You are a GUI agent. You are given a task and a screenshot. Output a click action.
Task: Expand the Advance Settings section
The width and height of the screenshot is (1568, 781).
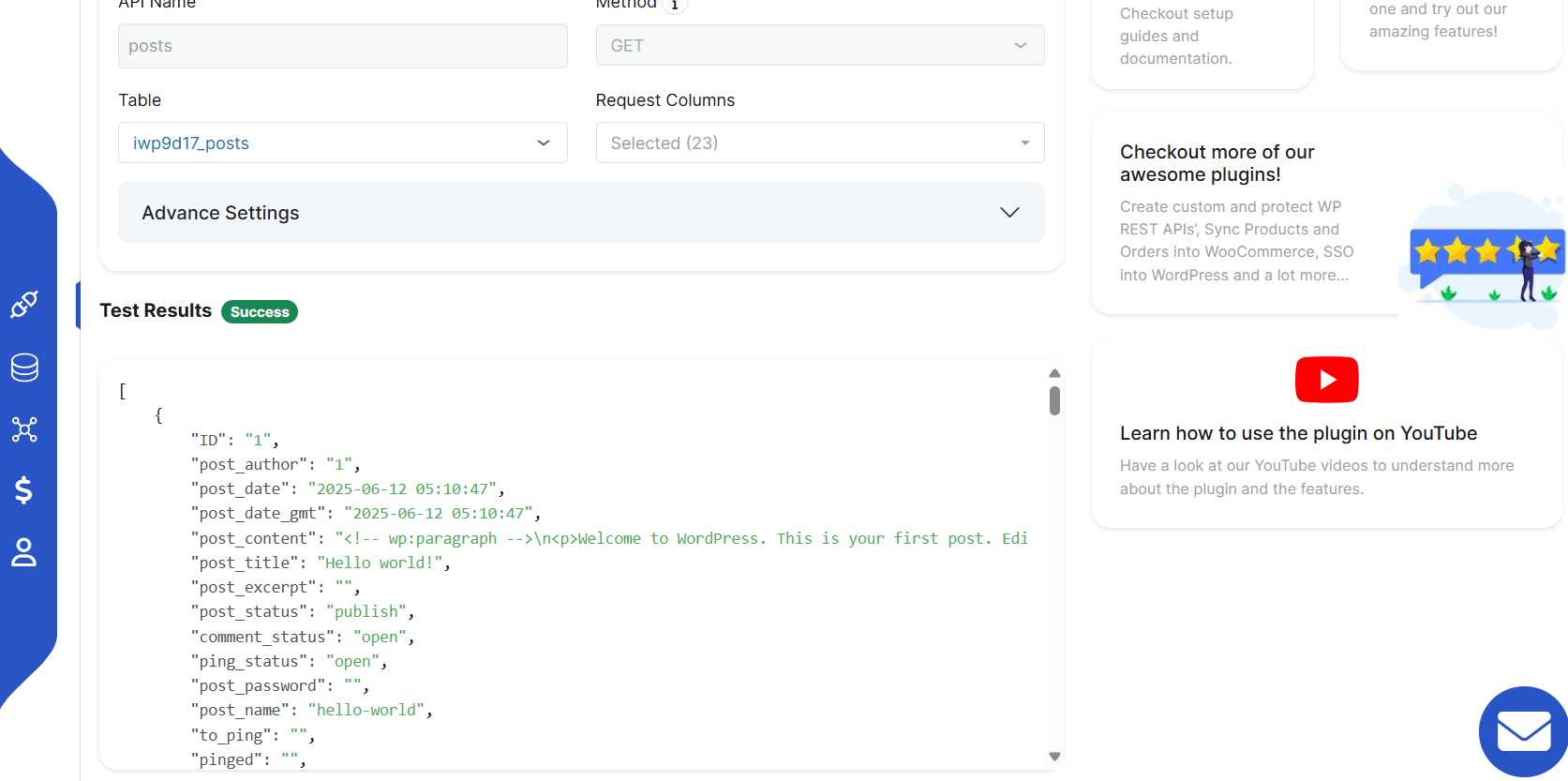[581, 213]
